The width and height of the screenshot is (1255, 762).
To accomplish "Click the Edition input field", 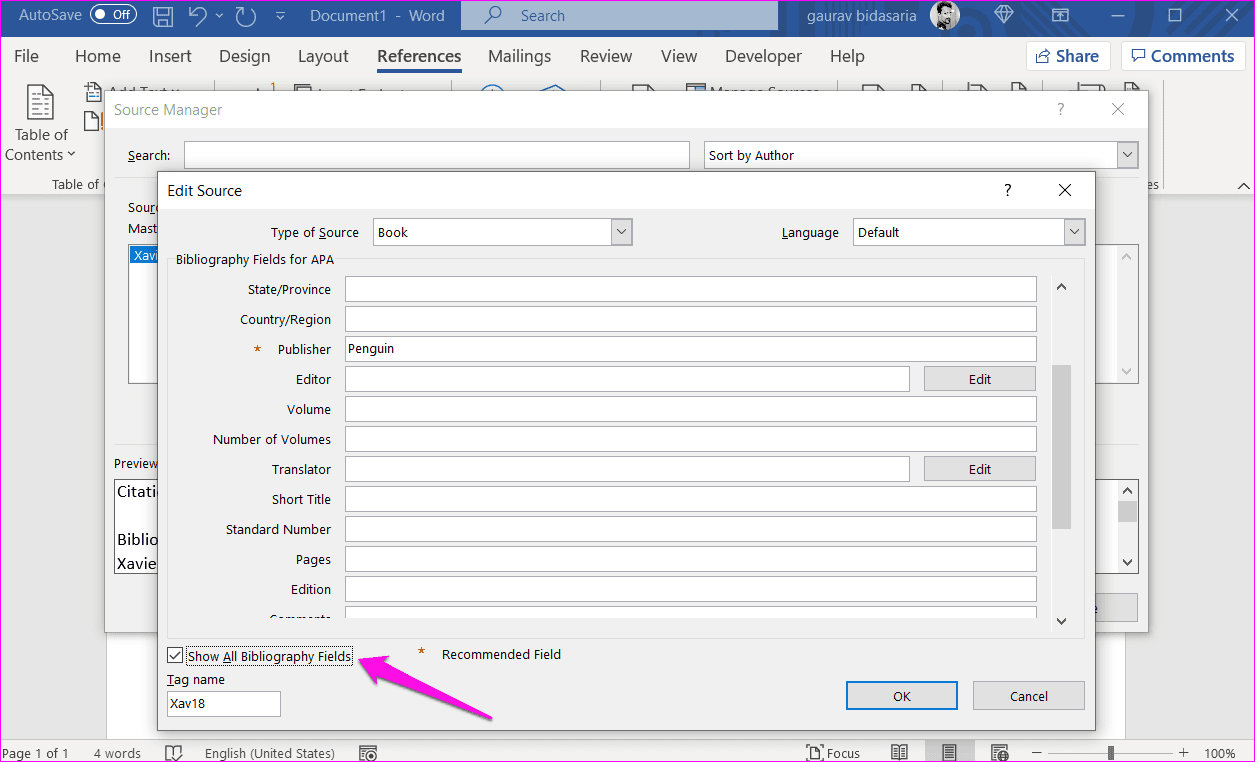I will tap(691, 589).
